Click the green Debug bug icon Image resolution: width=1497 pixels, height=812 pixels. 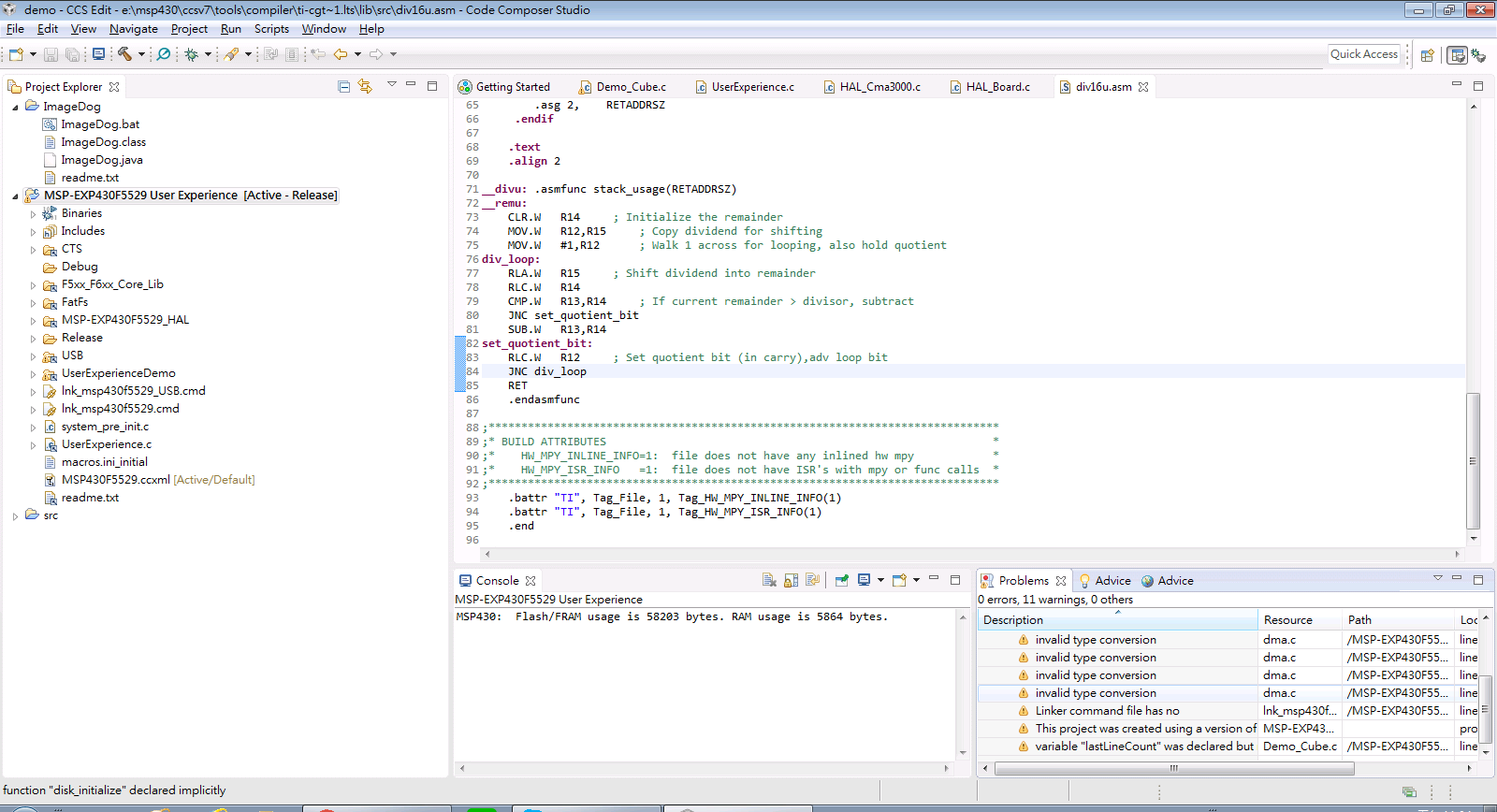[191, 54]
